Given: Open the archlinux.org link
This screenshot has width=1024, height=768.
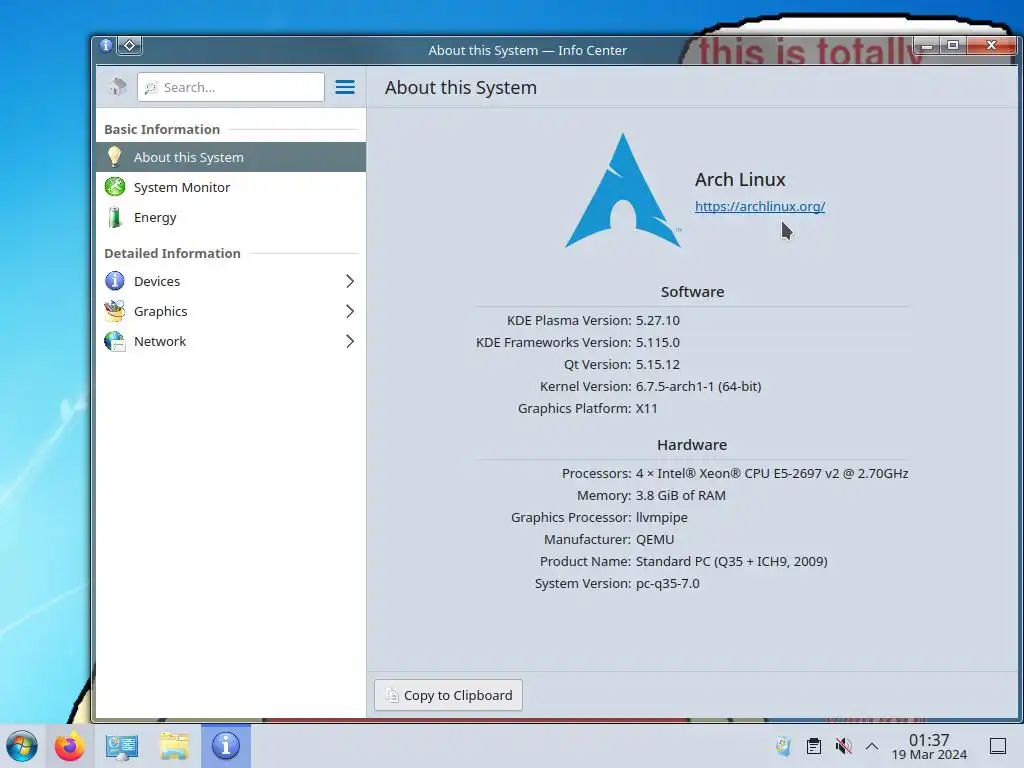Looking at the screenshot, I should 760,206.
